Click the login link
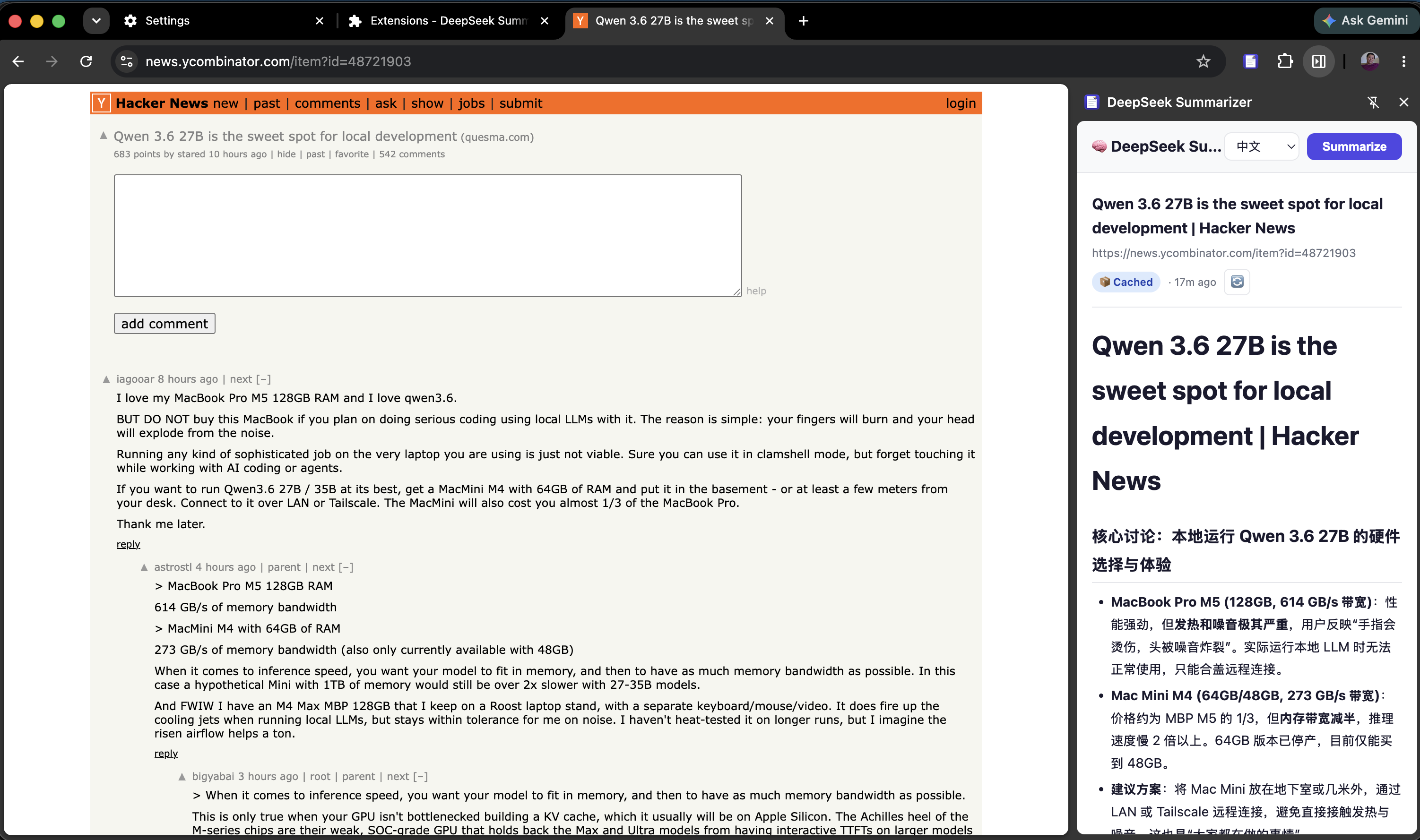The image size is (1420, 840). point(960,103)
